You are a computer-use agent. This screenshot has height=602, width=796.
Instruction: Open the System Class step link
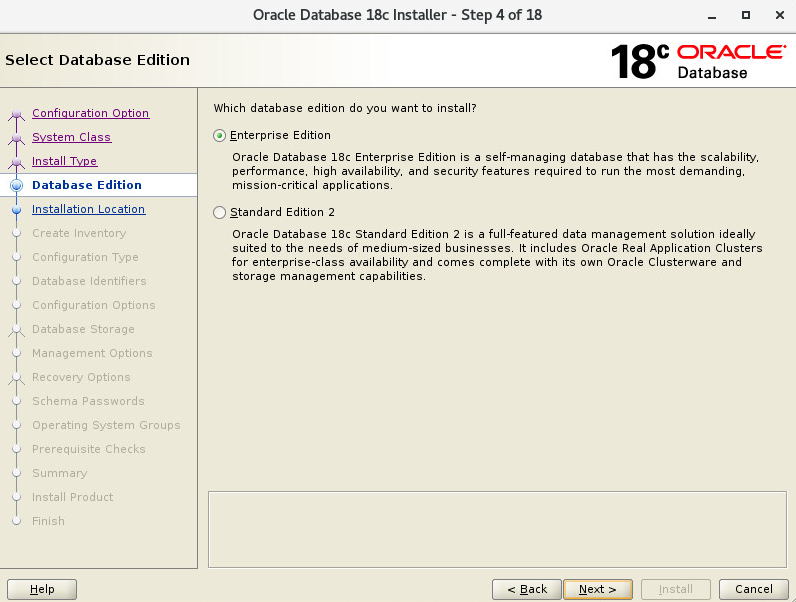72,137
